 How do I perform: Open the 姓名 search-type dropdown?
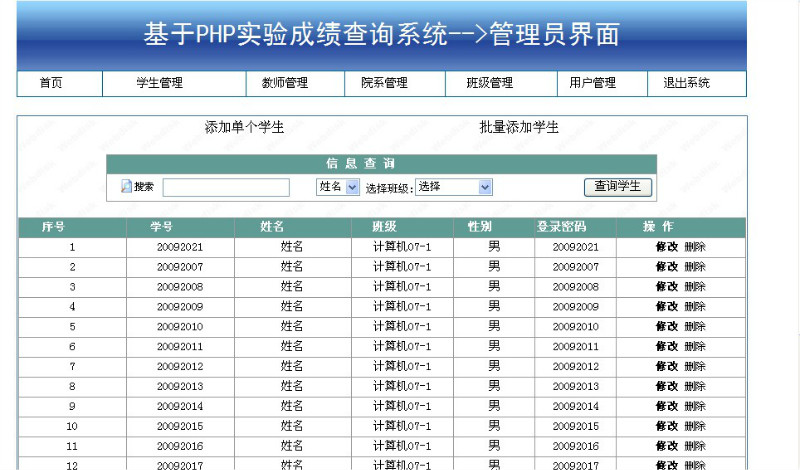[x=338, y=187]
